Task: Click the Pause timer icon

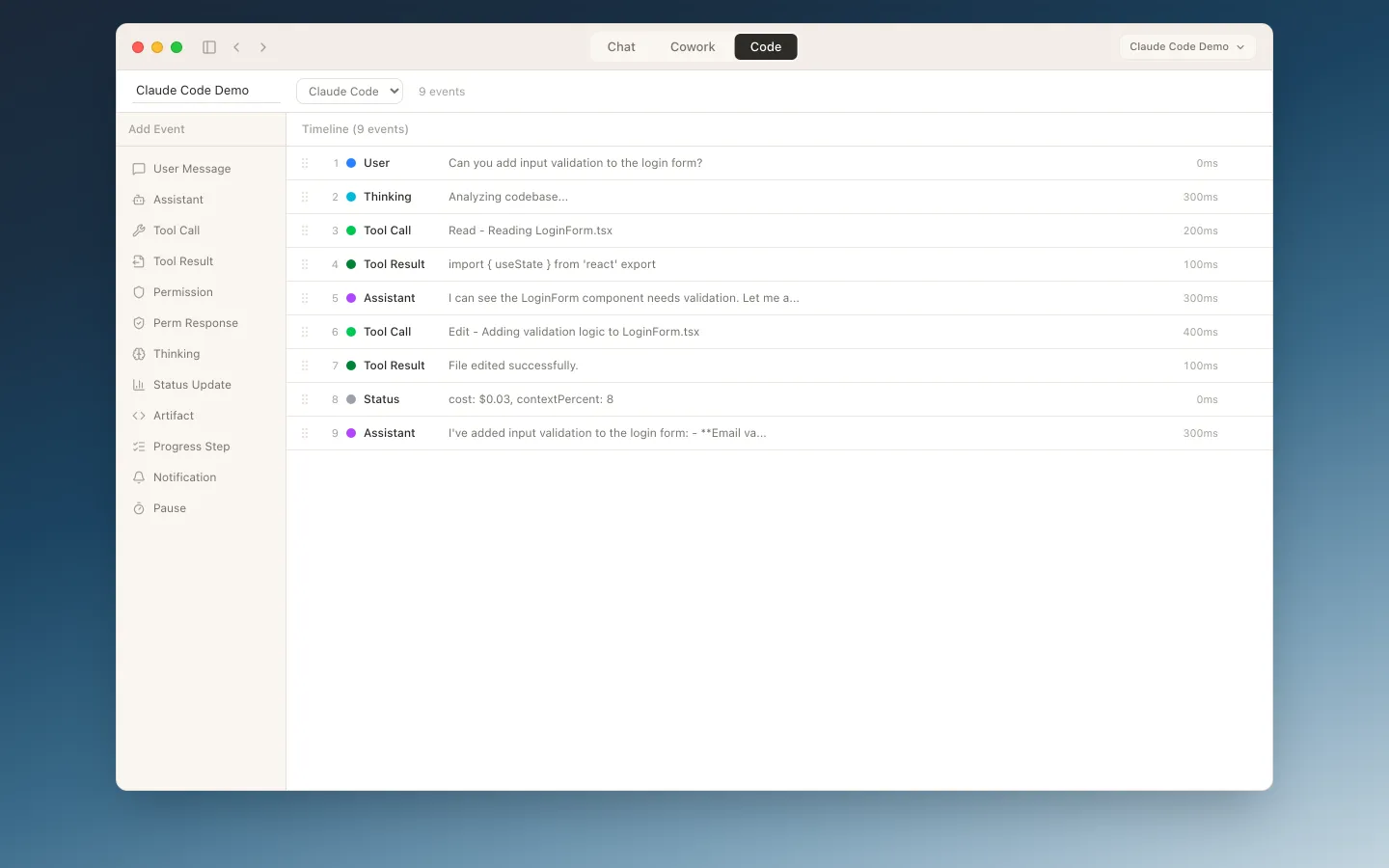Action: click(x=139, y=508)
